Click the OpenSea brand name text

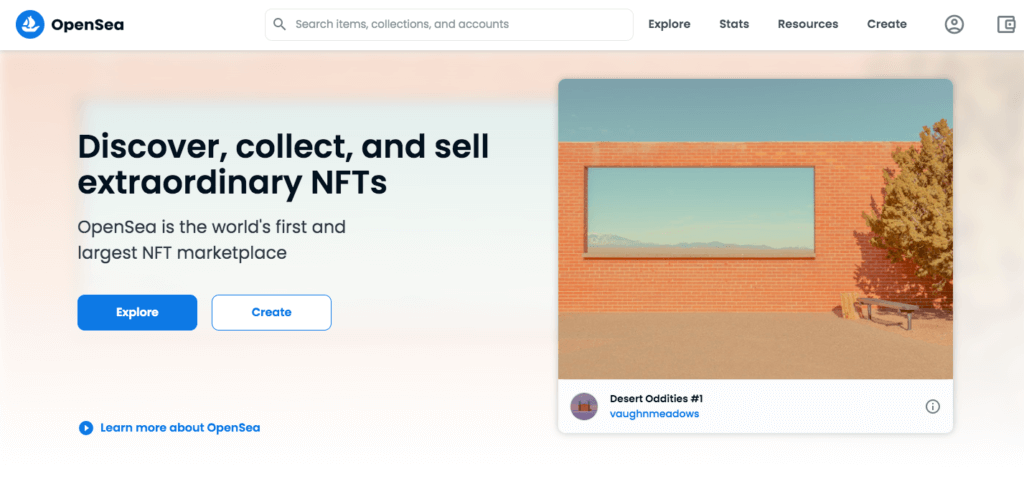tap(88, 24)
